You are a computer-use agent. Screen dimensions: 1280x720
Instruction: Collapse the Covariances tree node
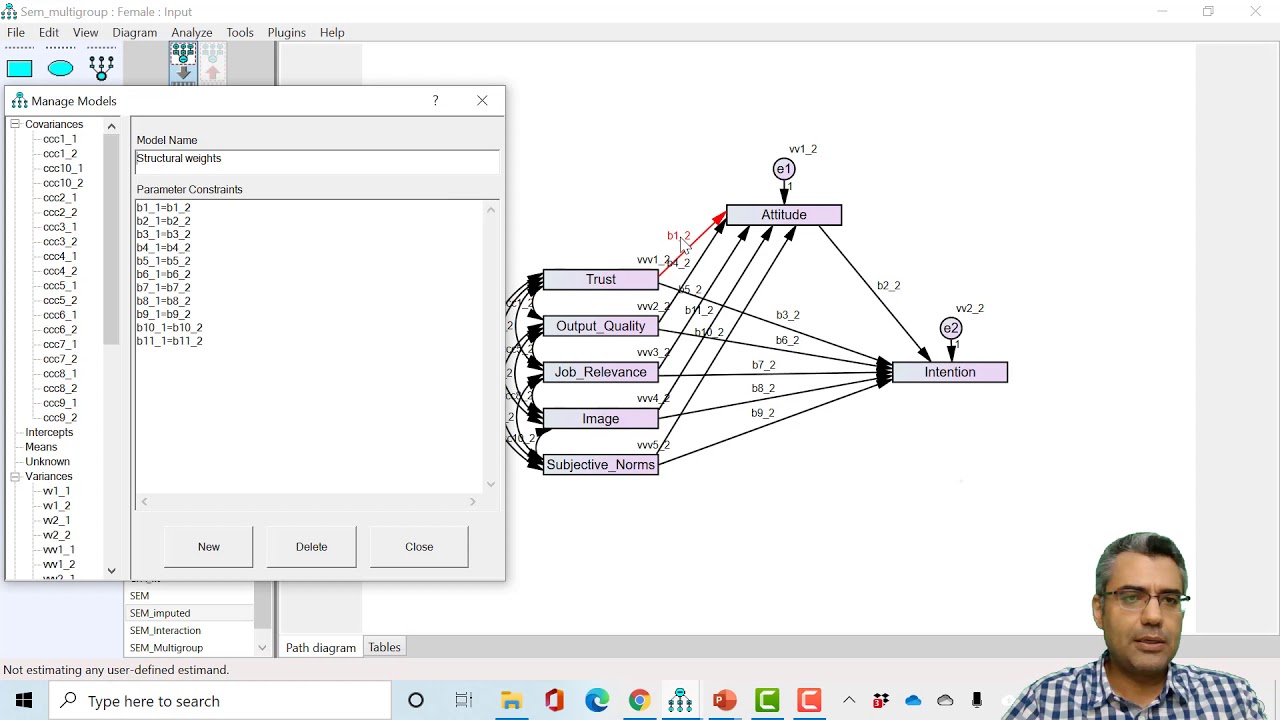pyautogui.click(x=15, y=124)
